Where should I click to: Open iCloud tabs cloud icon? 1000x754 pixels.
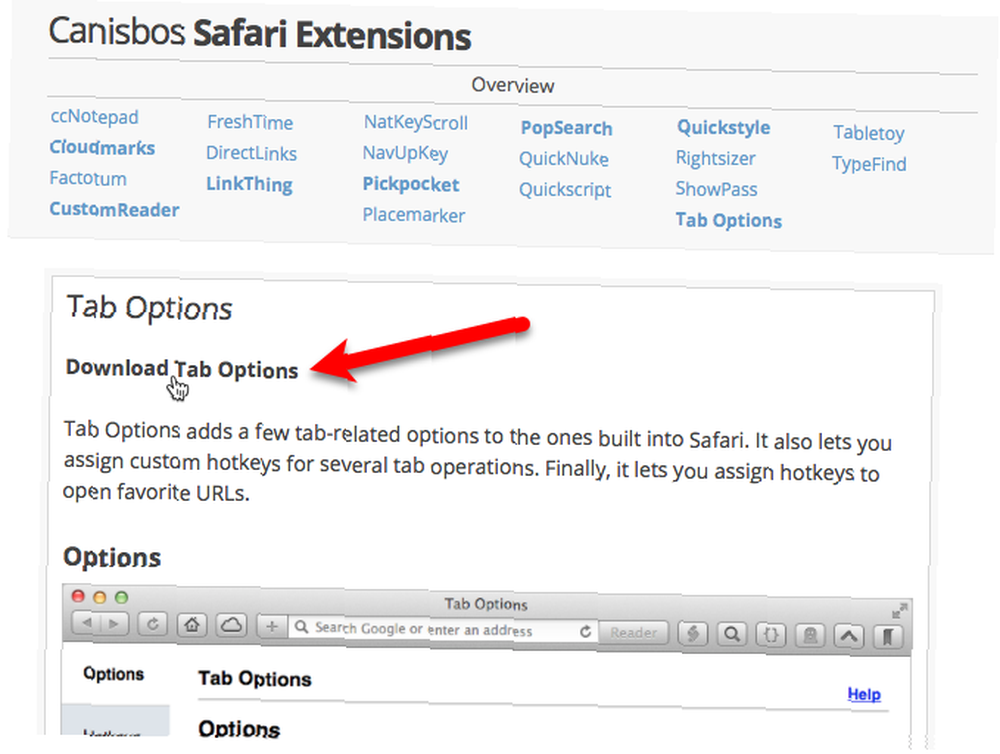click(232, 625)
